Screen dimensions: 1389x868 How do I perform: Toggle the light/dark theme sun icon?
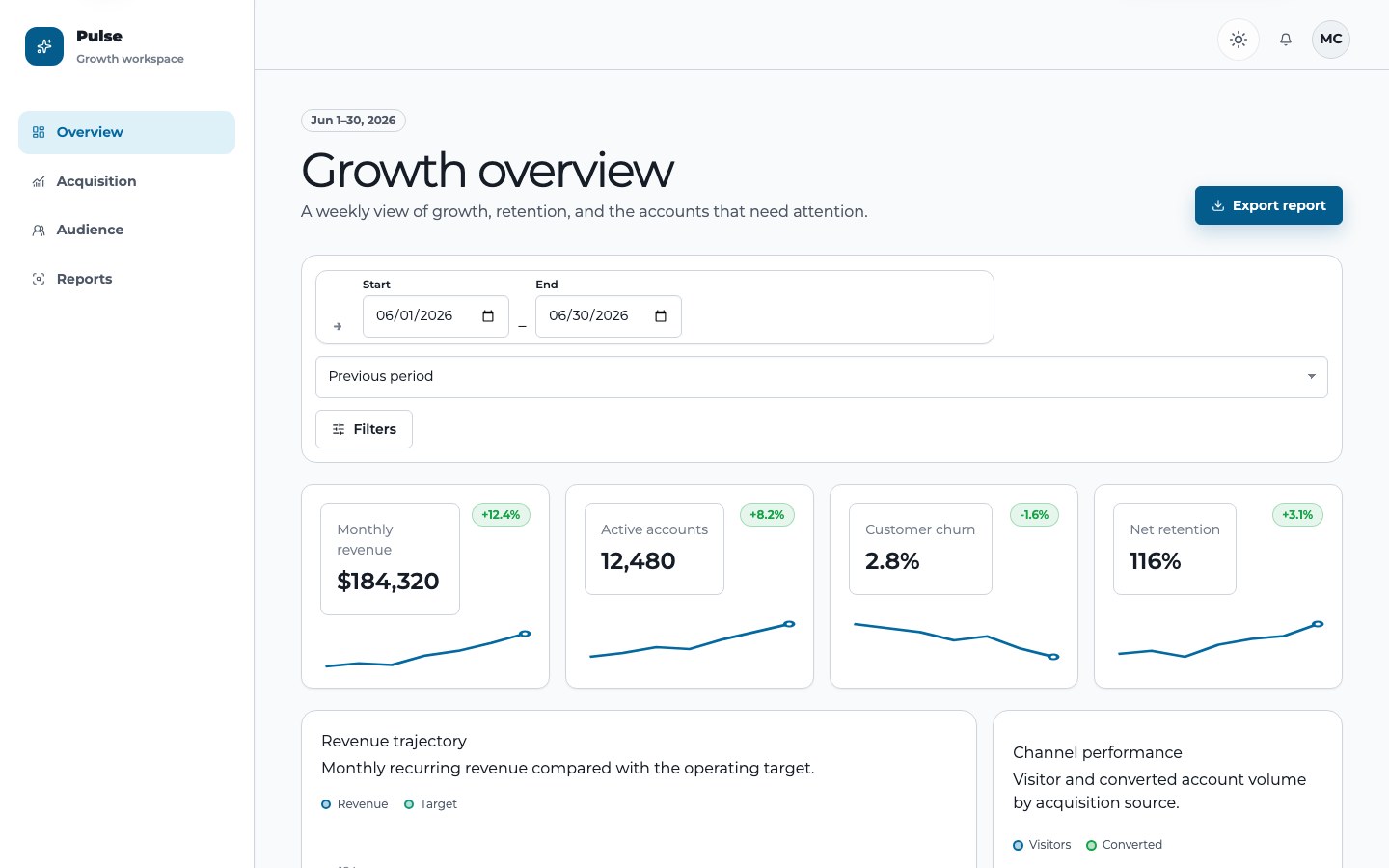pyautogui.click(x=1239, y=40)
